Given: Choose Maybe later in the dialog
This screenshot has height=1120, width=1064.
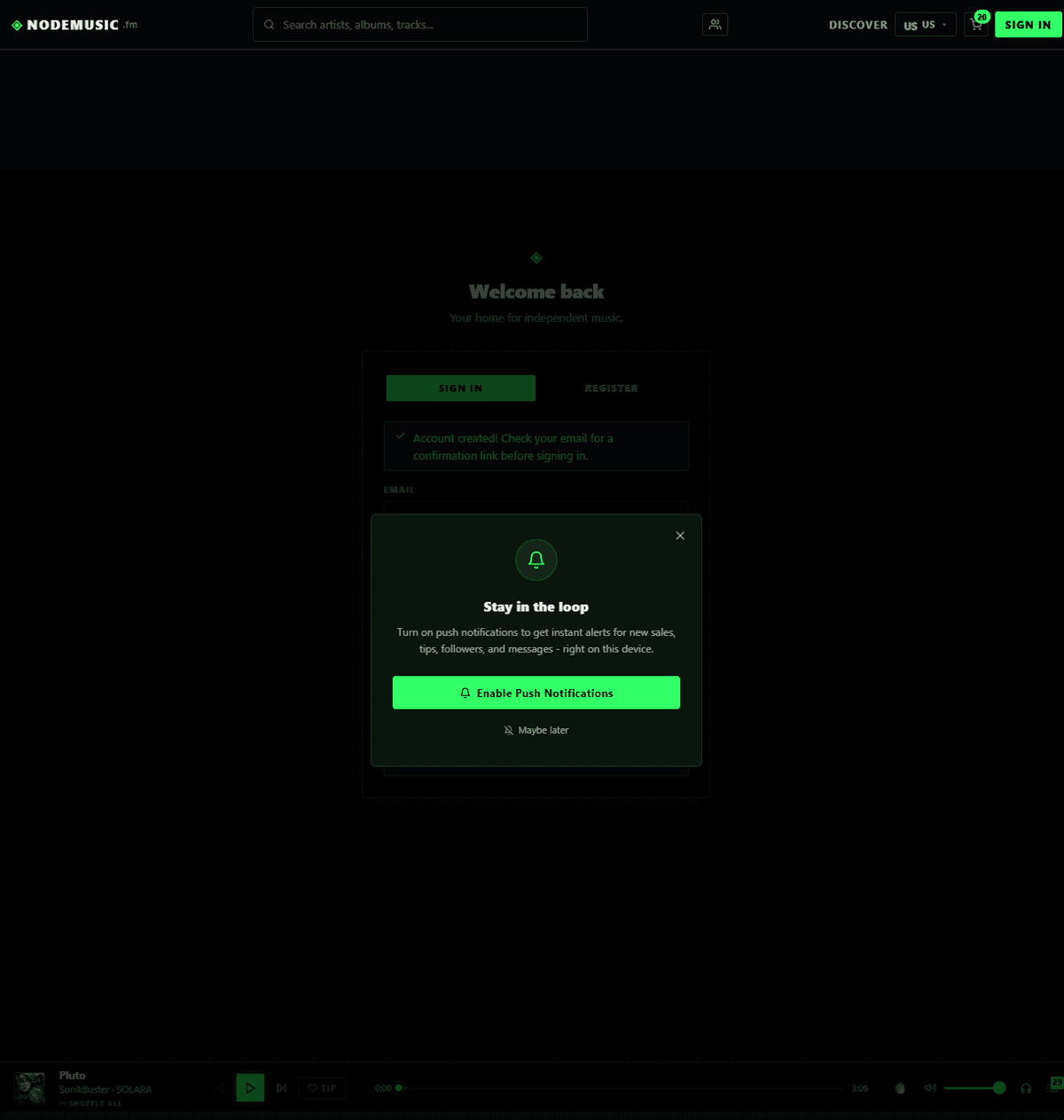Looking at the screenshot, I should [x=536, y=730].
